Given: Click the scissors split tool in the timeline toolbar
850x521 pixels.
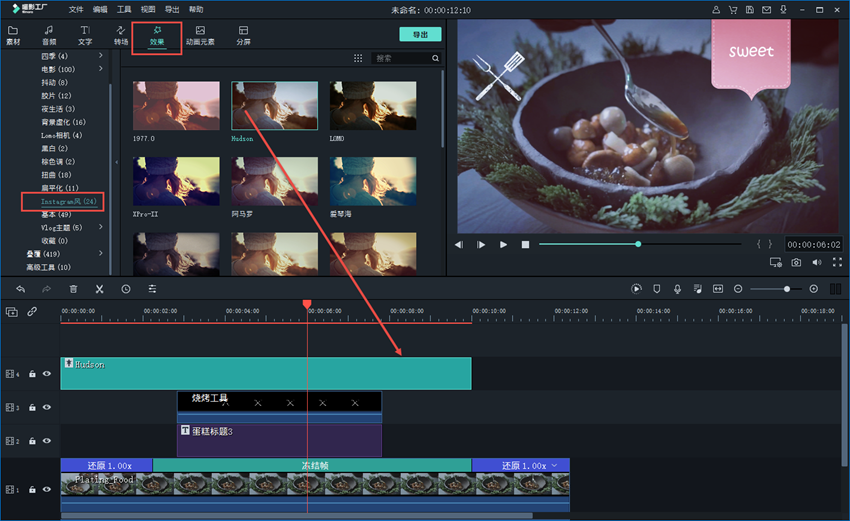Looking at the screenshot, I should pyautogui.click(x=99, y=289).
